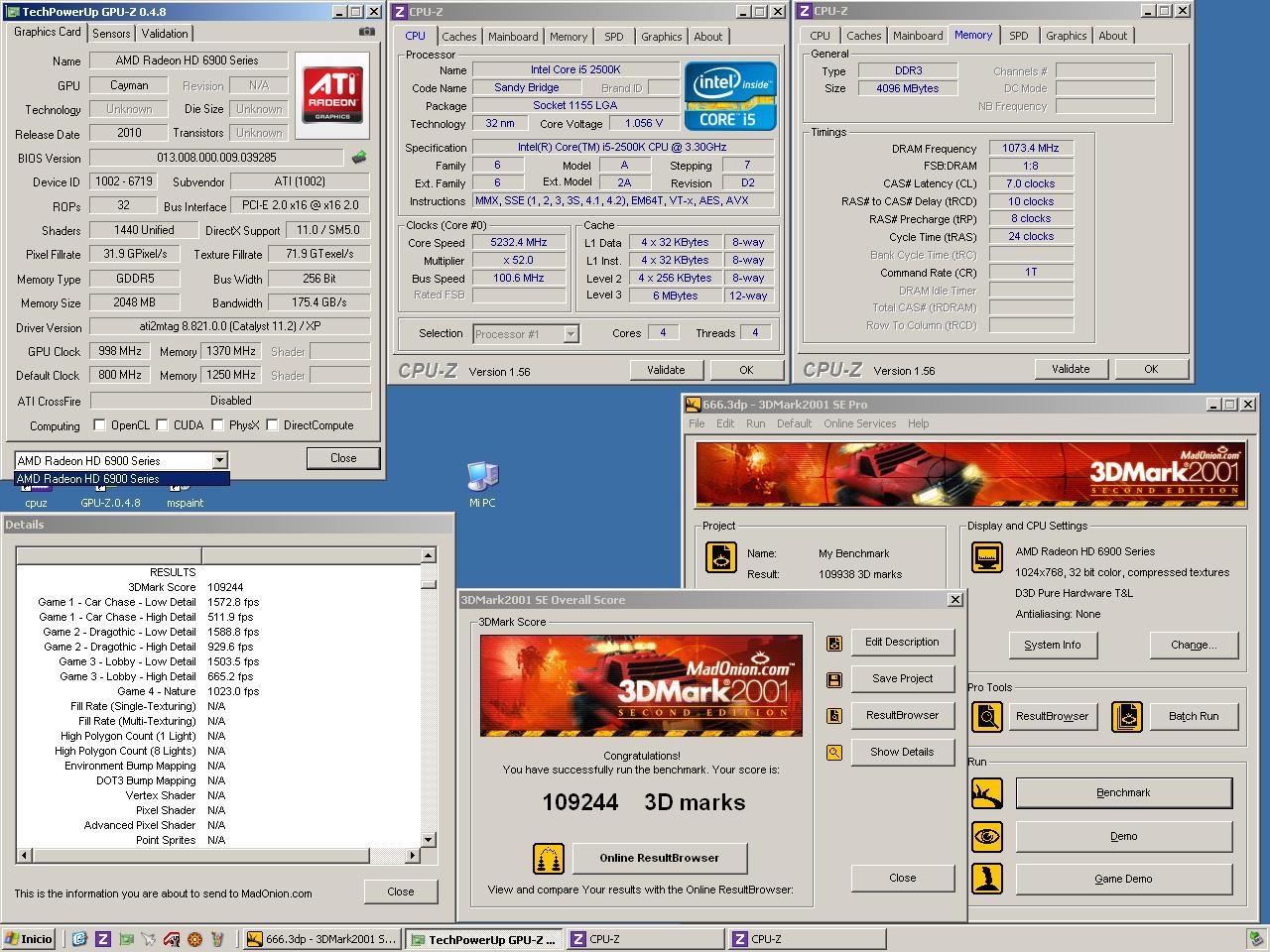
Task: Click the BIOS save chip icon in GPU-Z
Action: tap(359, 157)
